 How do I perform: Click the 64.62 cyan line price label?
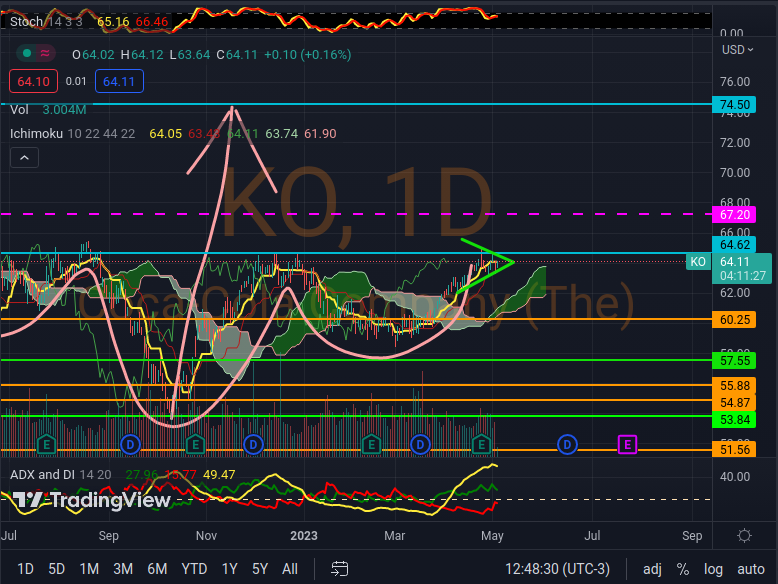tap(734, 245)
